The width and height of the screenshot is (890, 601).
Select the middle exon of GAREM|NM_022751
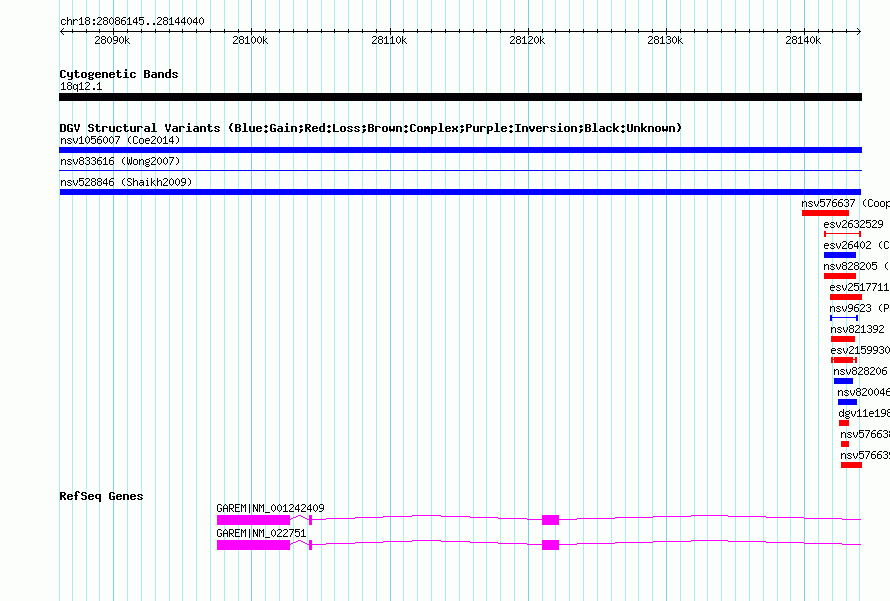pos(551,545)
